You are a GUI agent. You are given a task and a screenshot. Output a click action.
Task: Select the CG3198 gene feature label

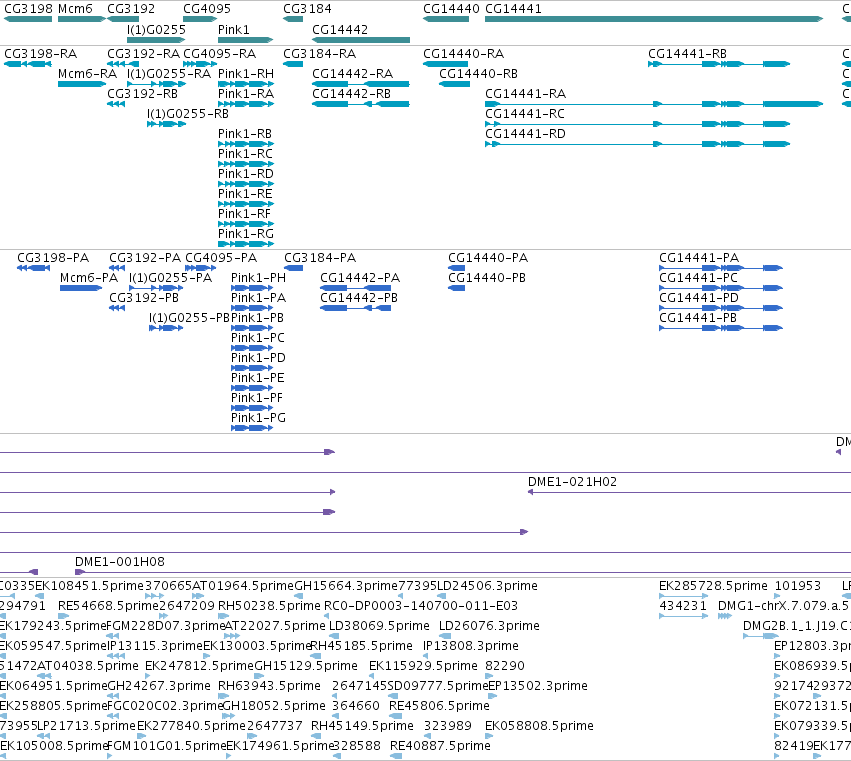pyautogui.click(x=28, y=9)
